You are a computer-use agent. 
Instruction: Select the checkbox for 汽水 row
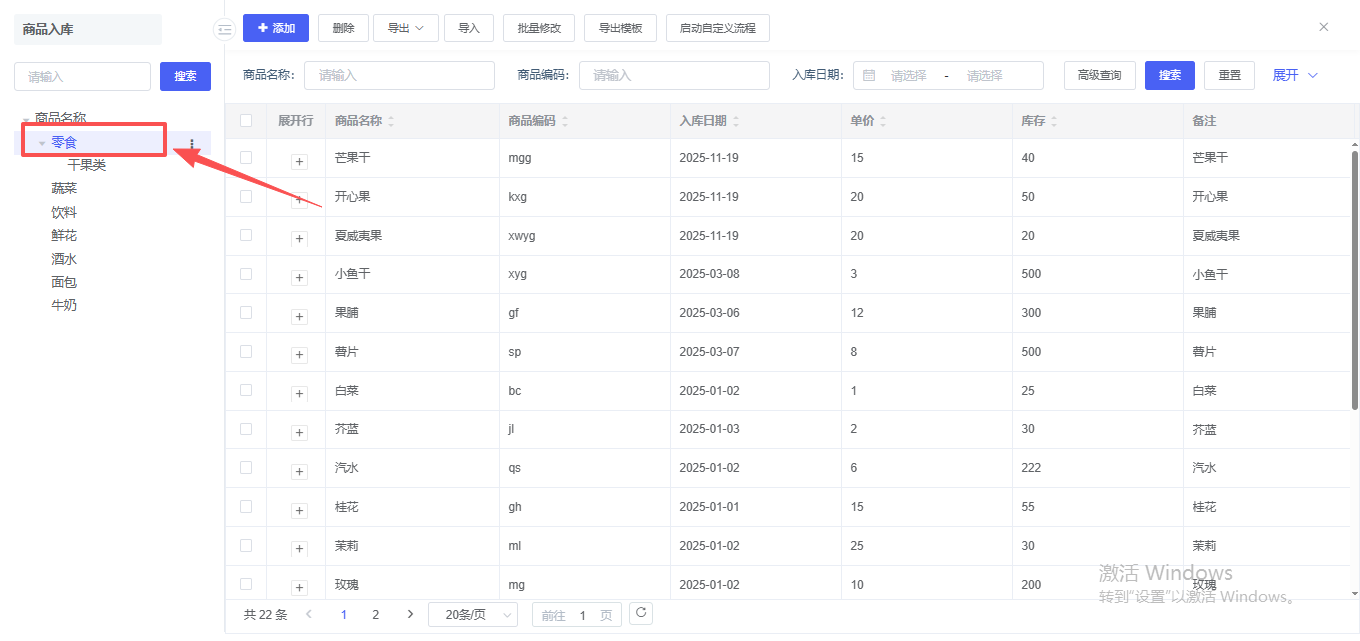246,468
